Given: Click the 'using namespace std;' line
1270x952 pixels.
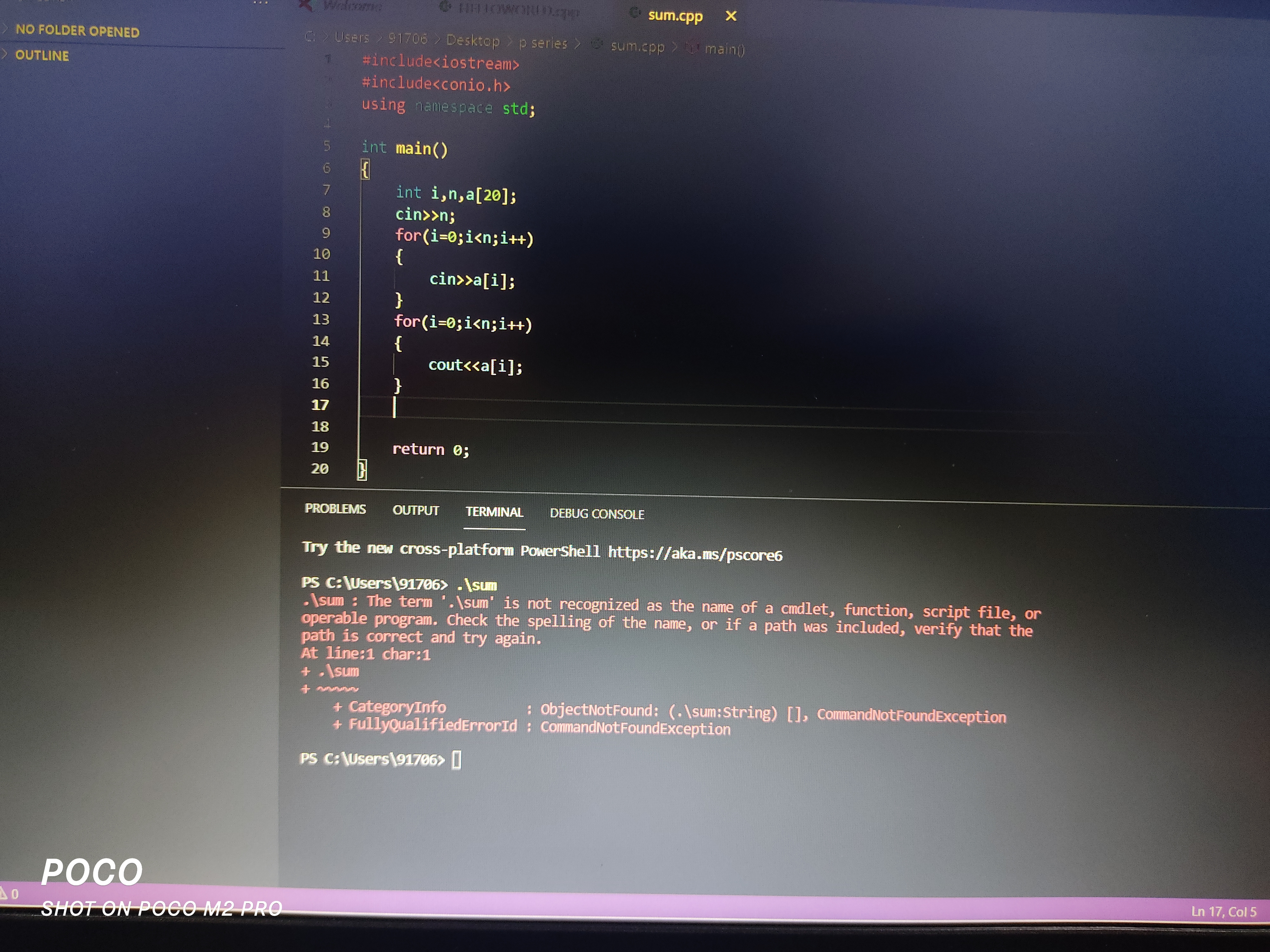Looking at the screenshot, I should point(448,107).
